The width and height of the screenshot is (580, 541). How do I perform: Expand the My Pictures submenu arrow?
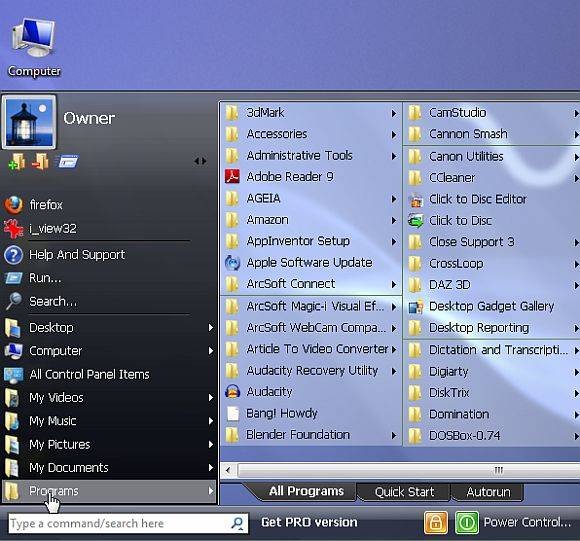click(x=210, y=444)
